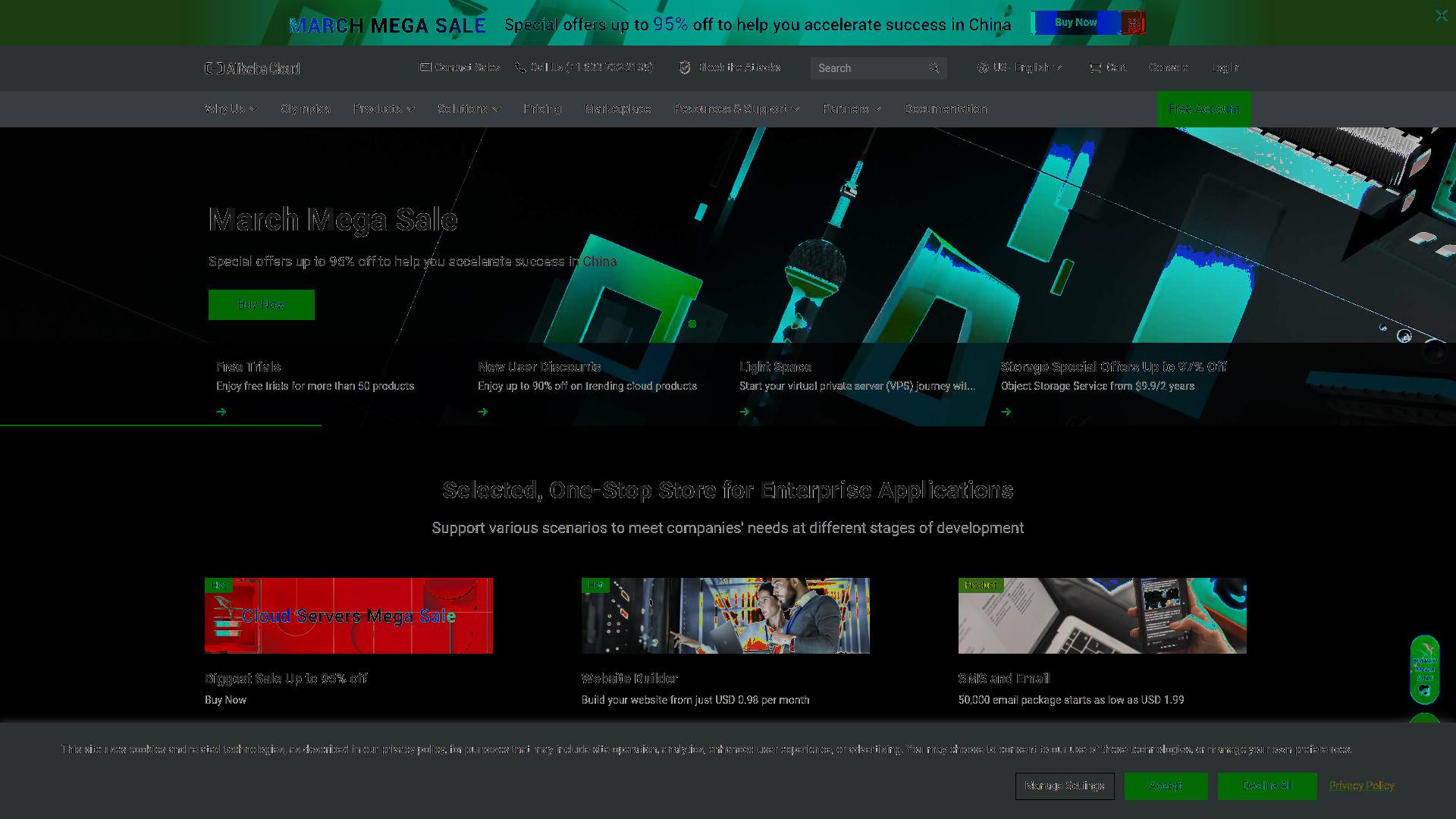Click the Call Us phone icon
The image size is (1456, 819).
click(520, 67)
